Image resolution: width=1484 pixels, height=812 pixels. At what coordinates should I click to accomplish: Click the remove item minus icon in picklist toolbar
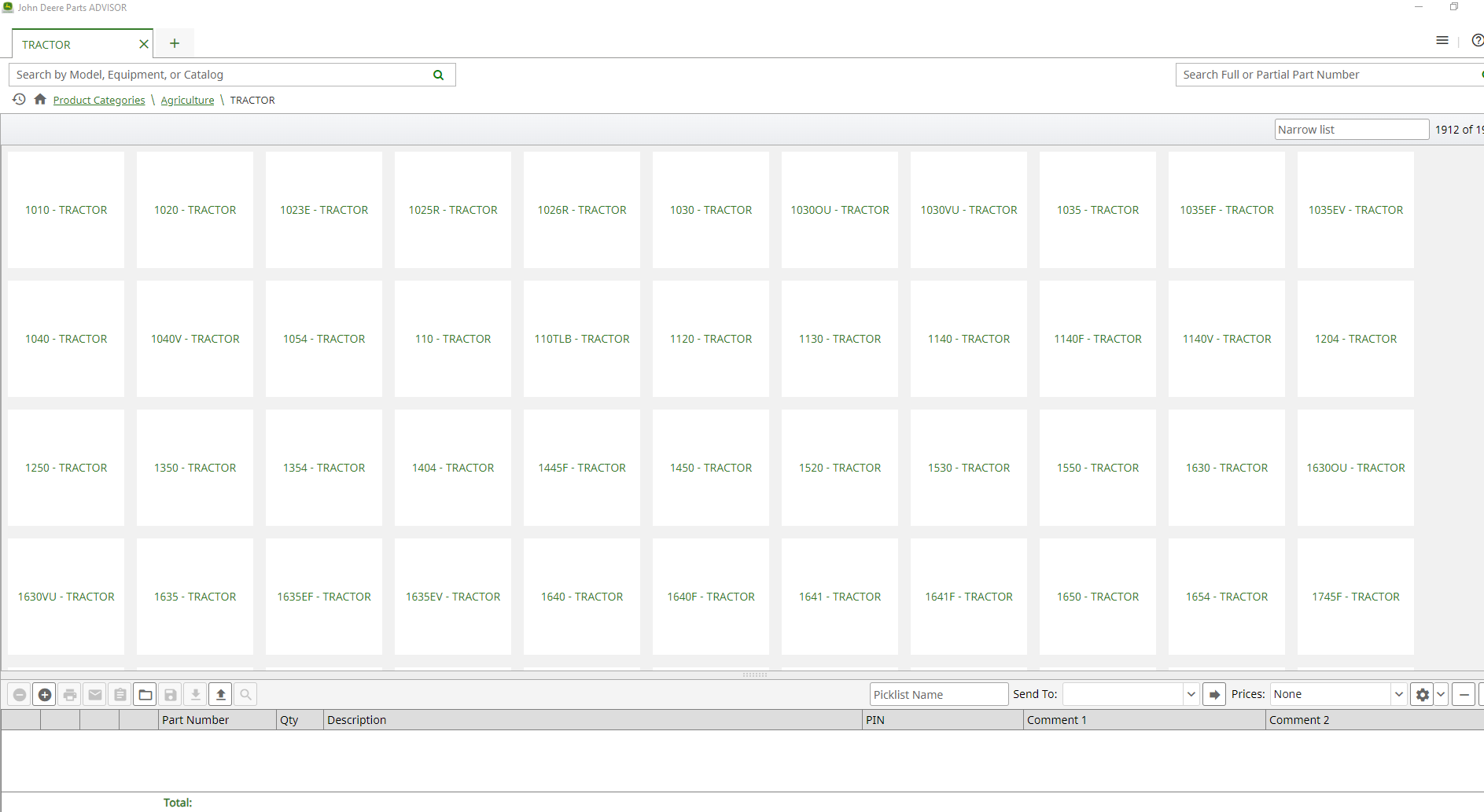click(20, 694)
